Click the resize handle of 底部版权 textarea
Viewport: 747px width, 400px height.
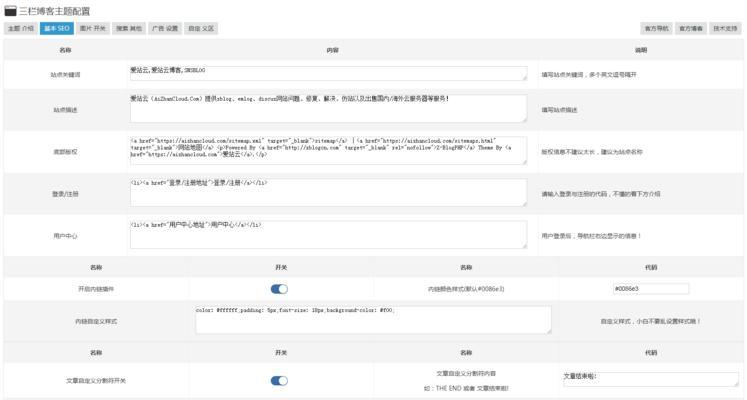click(x=525, y=162)
